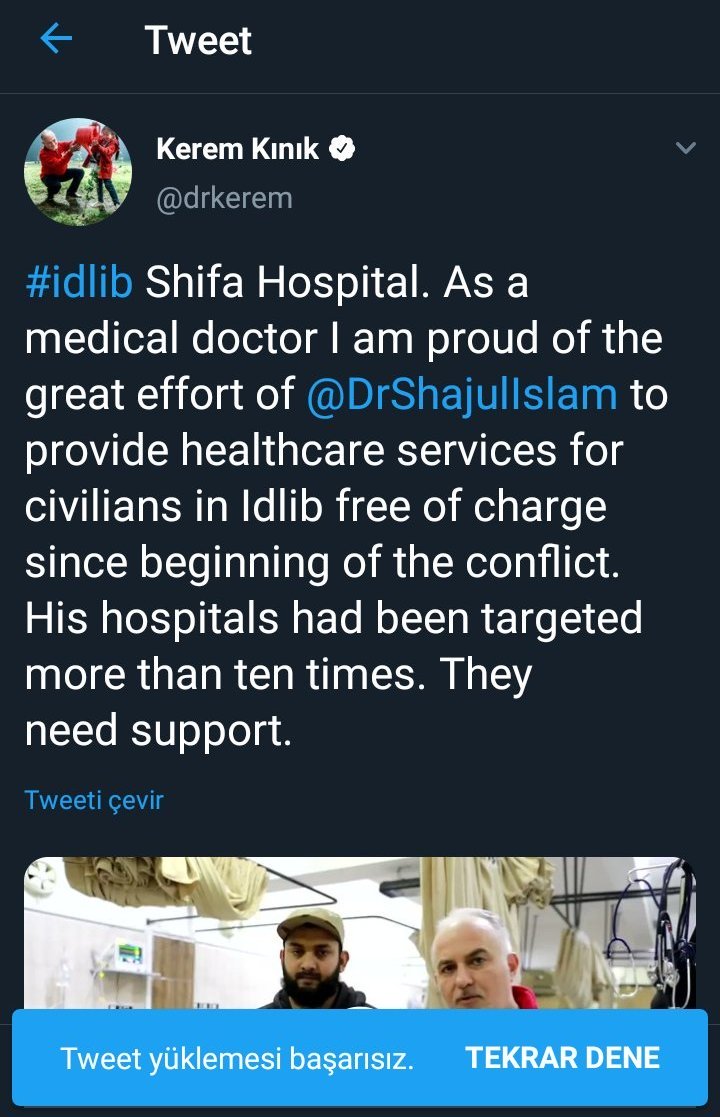The height and width of the screenshot is (1117, 720).
Task: Open the @DrShajulIslam mention
Action: pyautogui.click(x=461, y=394)
